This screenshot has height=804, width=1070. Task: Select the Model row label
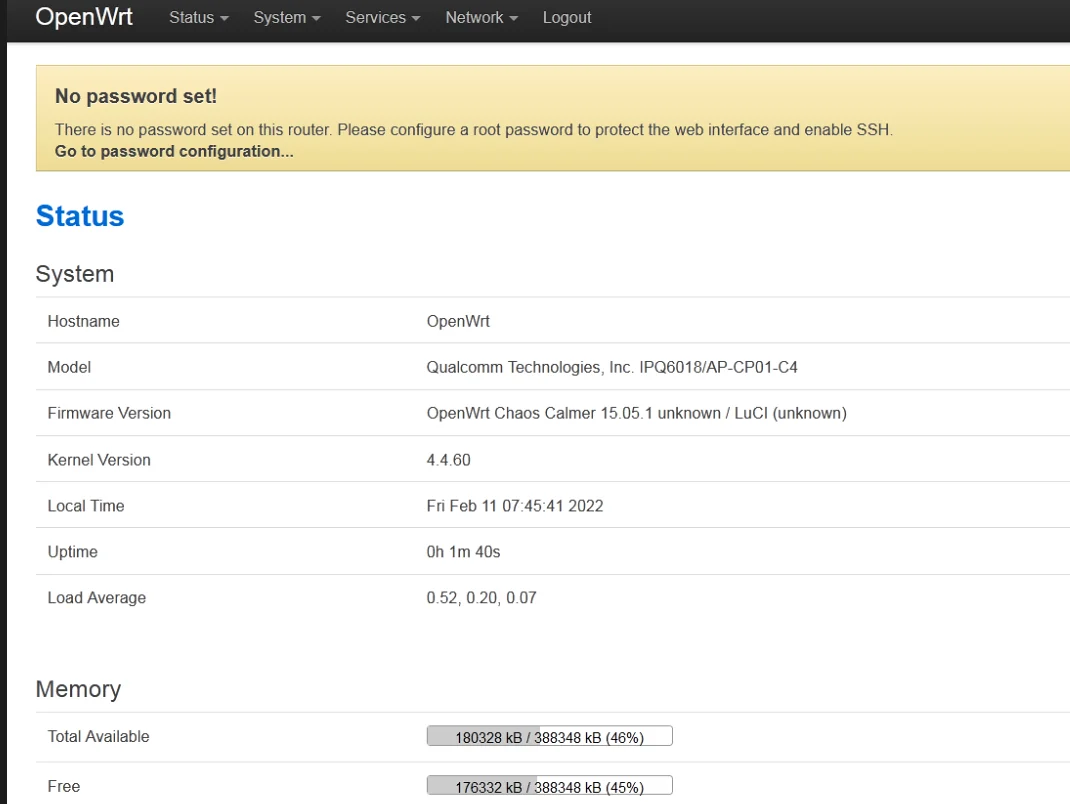[69, 367]
